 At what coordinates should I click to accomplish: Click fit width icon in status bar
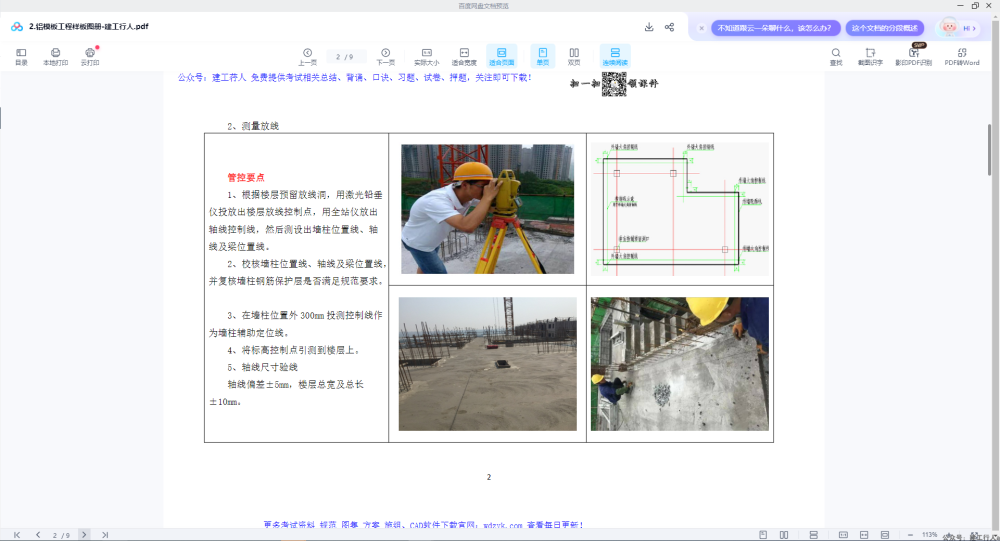point(864,535)
